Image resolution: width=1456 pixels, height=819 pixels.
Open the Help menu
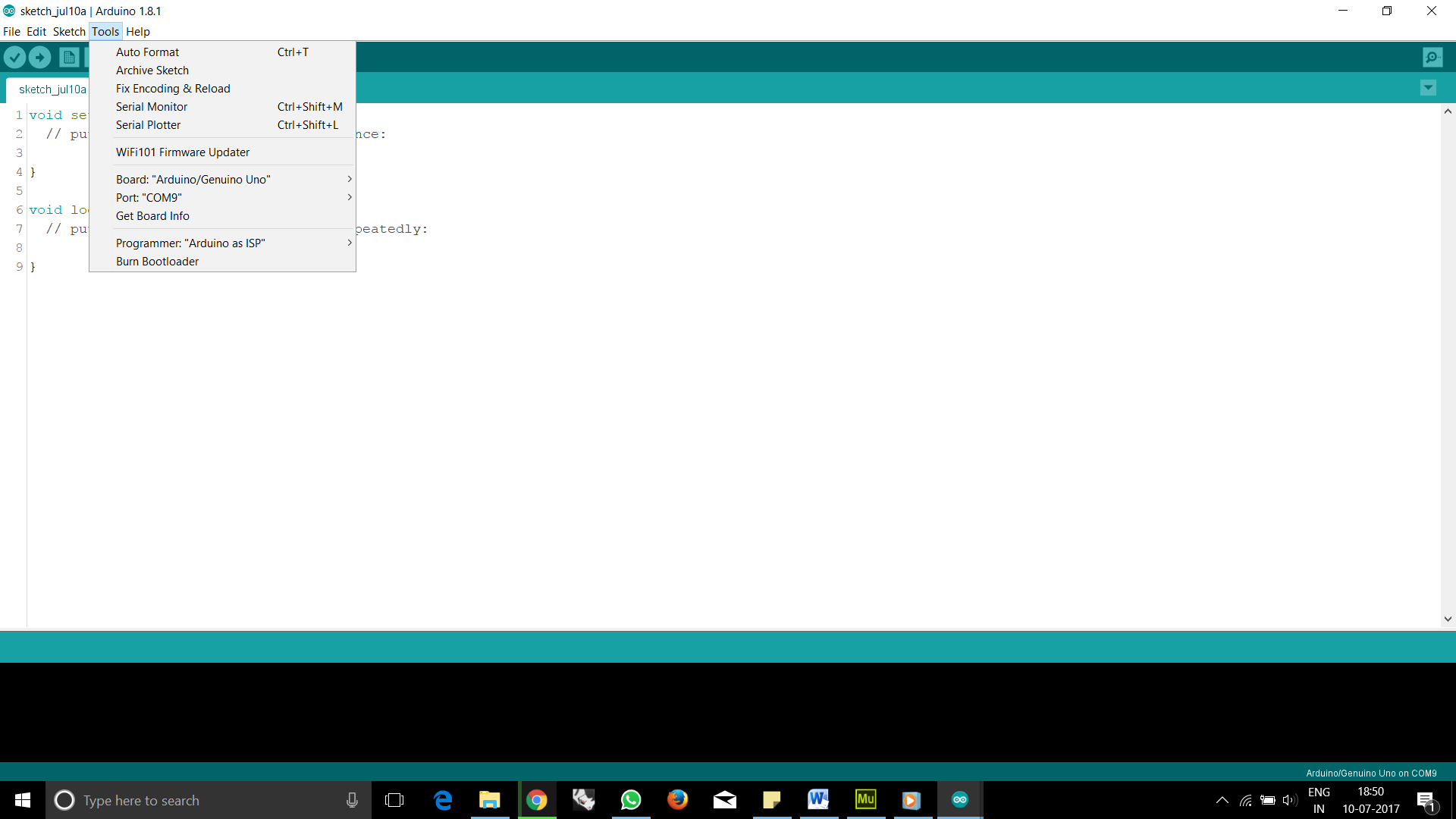pyautogui.click(x=138, y=32)
